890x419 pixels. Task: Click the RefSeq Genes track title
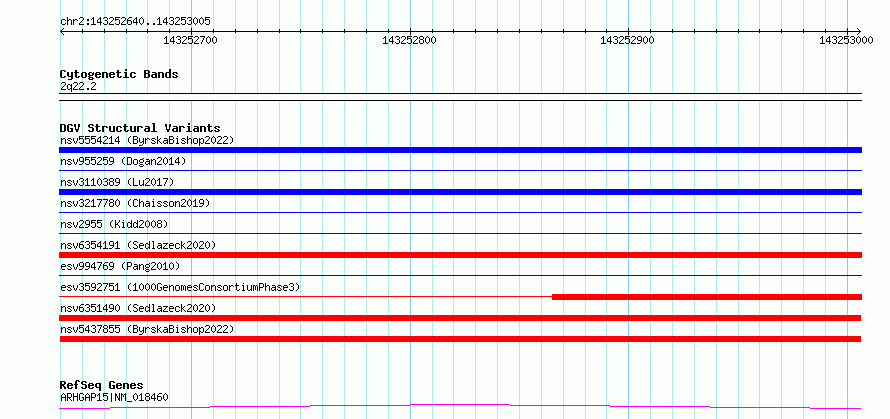point(102,386)
